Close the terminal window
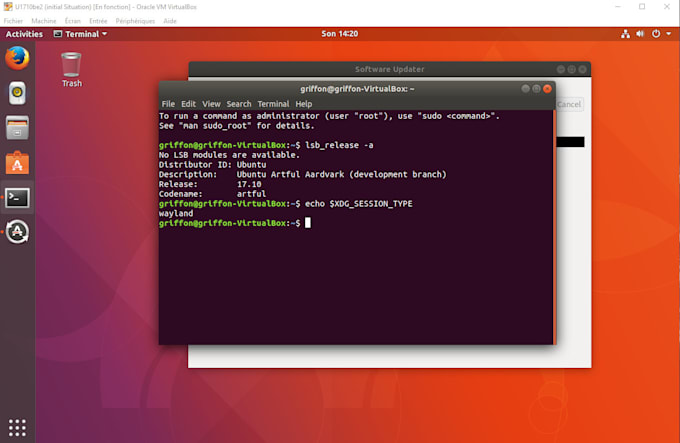Screen dimensions: 680x443 pos(547,89)
